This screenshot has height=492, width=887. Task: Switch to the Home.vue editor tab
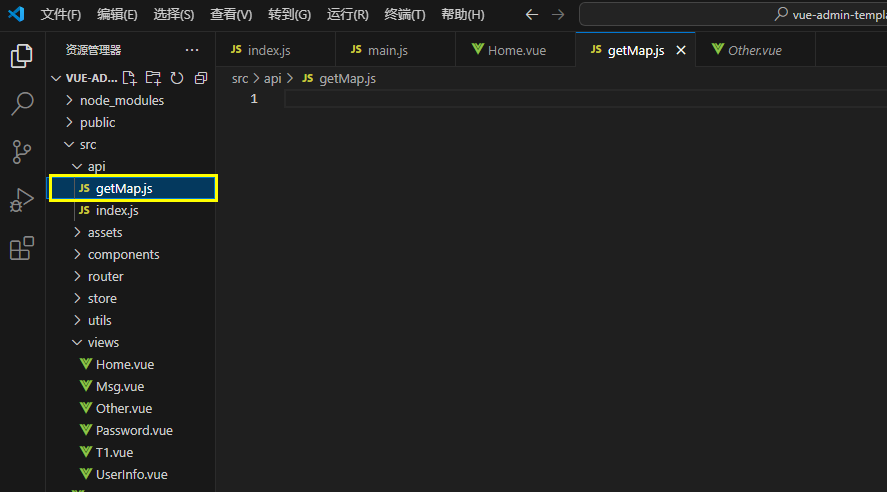tap(515, 50)
